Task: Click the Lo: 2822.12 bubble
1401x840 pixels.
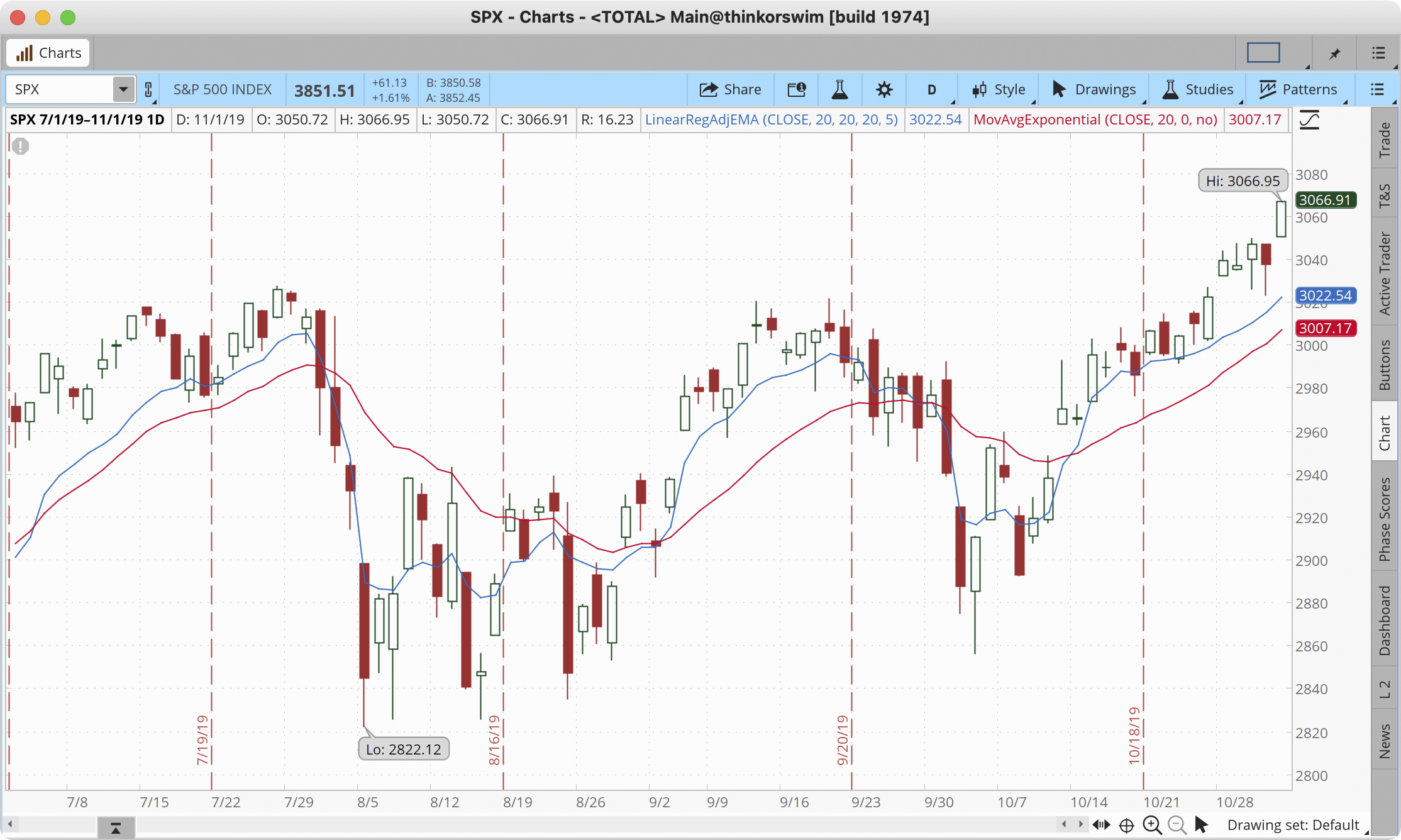Action: [404, 749]
